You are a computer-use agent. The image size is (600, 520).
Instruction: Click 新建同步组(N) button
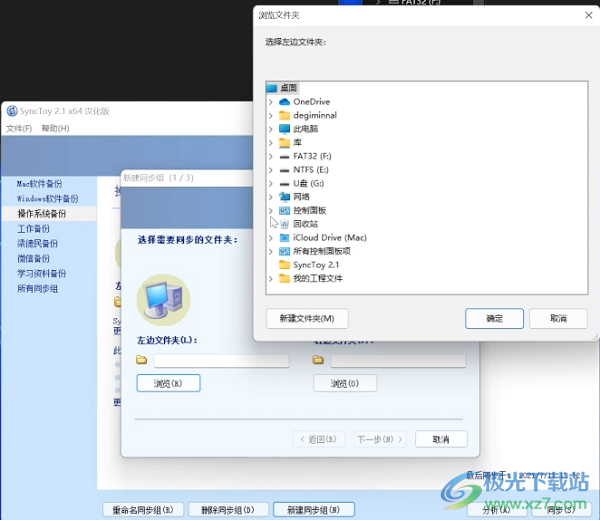pos(314,510)
